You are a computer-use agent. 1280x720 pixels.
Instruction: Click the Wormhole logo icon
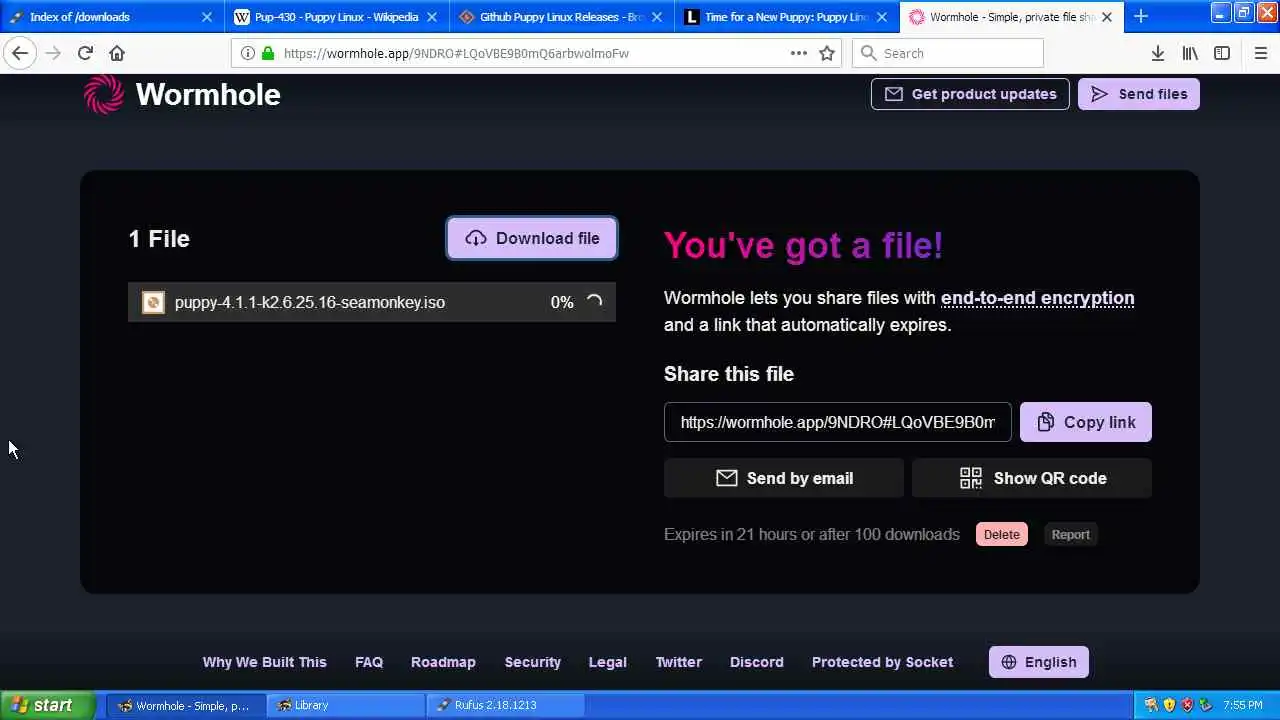point(104,94)
